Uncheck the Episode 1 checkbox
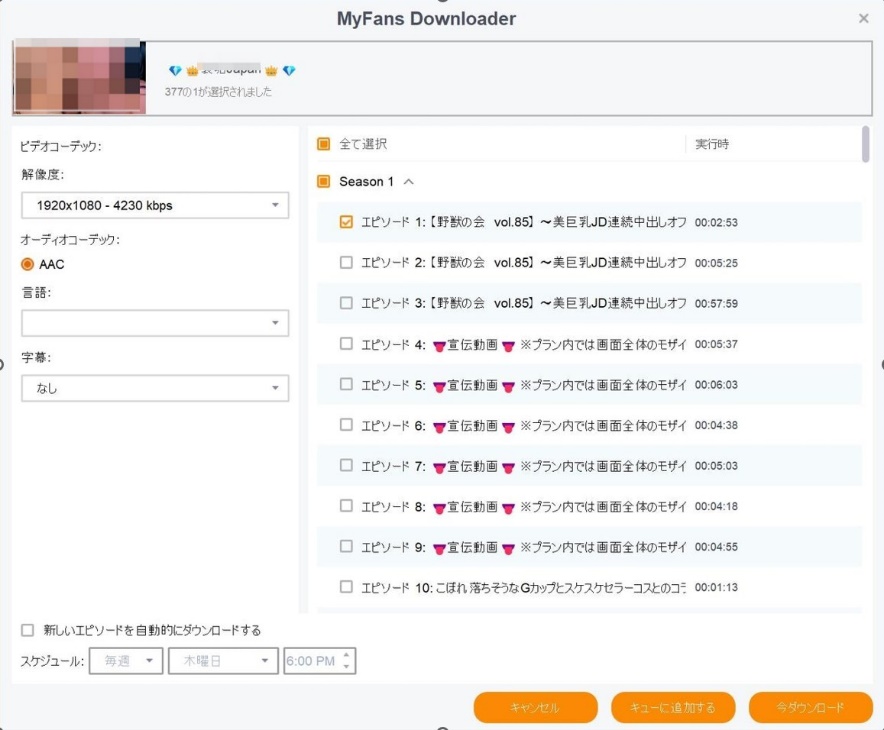Screen dimensions: 884x730 coord(346,223)
